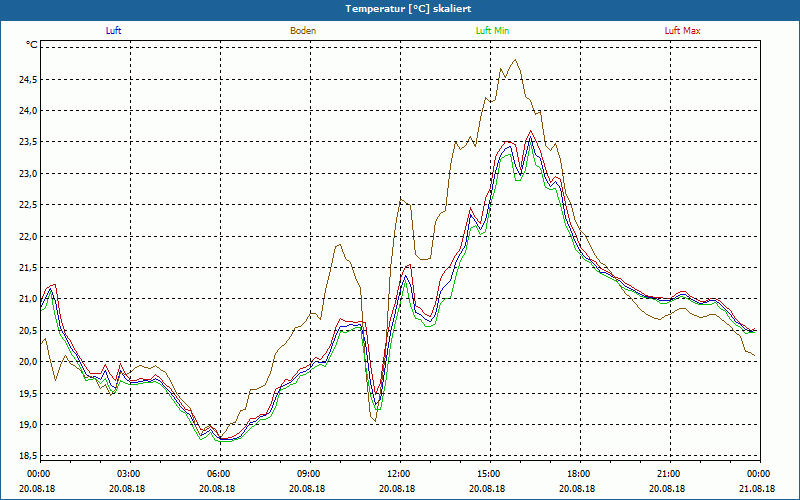Click the Luft Max peak near 16:30
Screen dimensions: 800x500
[x=531, y=131]
